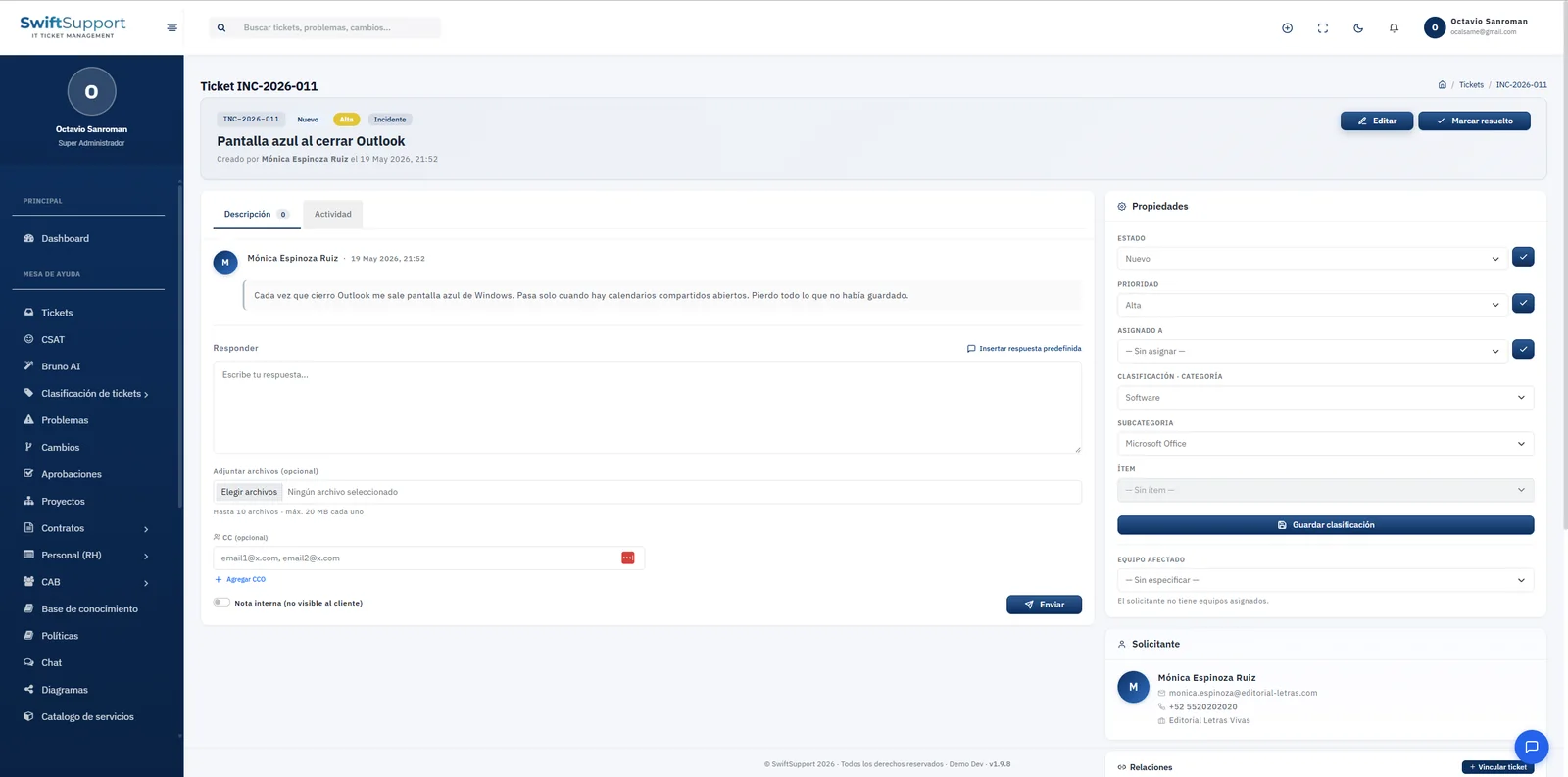Image resolution: width=1568 pixels, height=777 pixels.
Task: Click the Editar button
Action: tap(1377, 121)
